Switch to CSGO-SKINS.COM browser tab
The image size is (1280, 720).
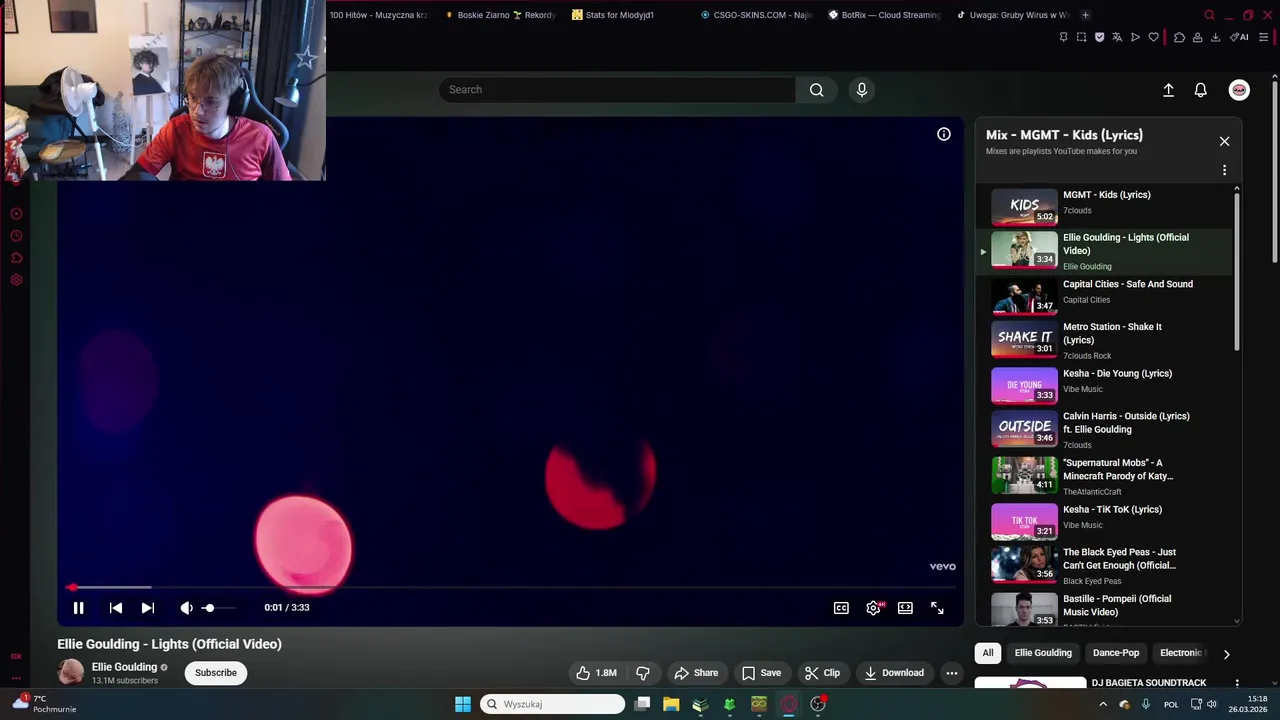(x=757, y=15)
